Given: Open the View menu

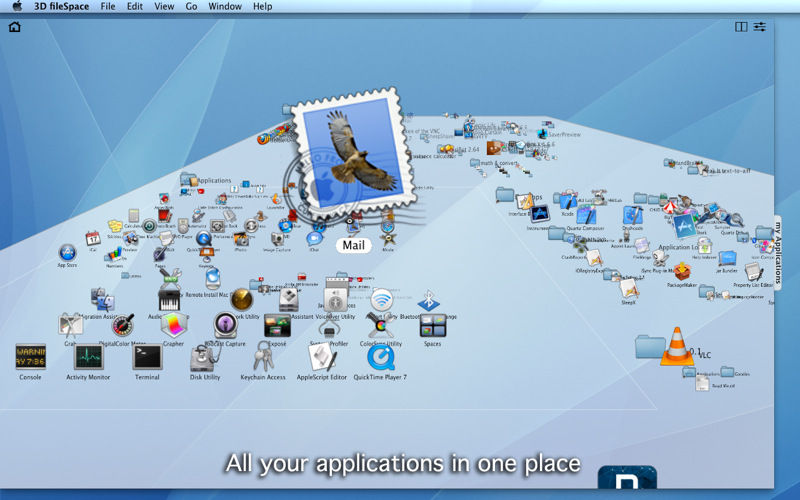Looking at the screenshot, I should click(164, 7).
